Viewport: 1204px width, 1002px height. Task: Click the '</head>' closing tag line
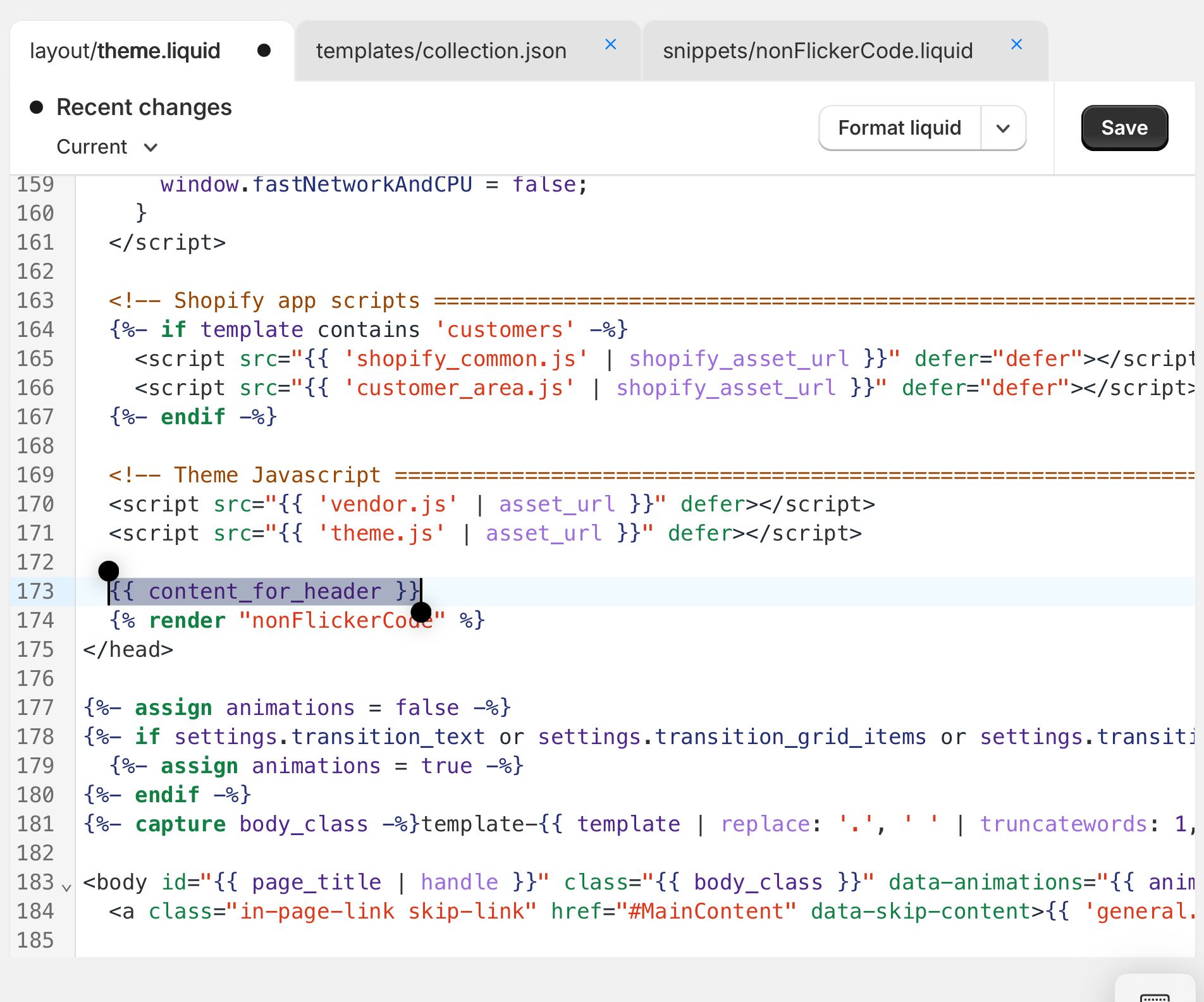128,649
